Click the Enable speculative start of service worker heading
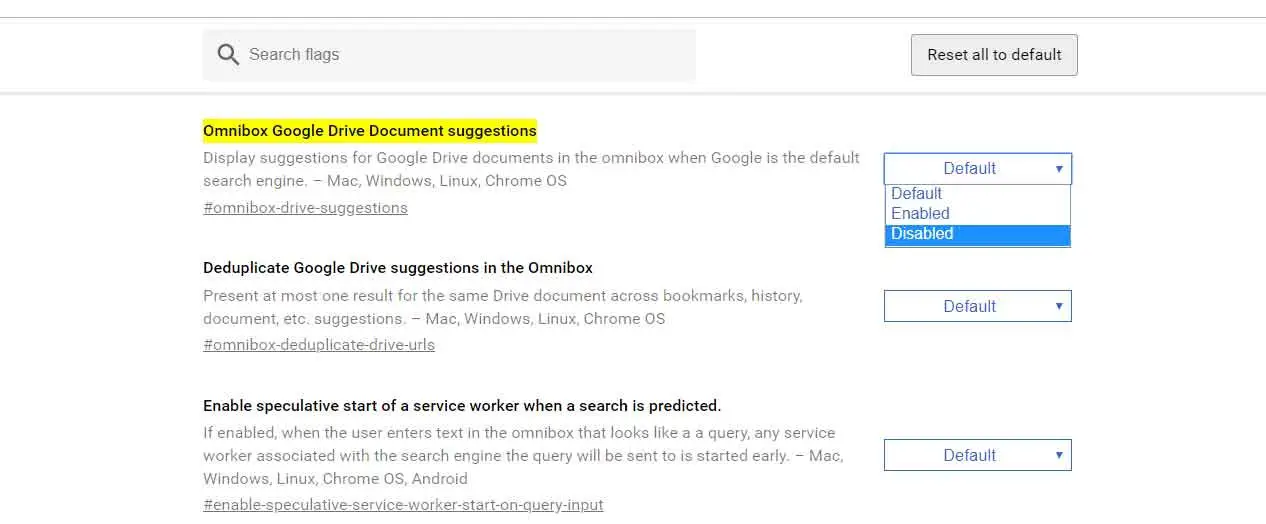 [x=462, y=406]
